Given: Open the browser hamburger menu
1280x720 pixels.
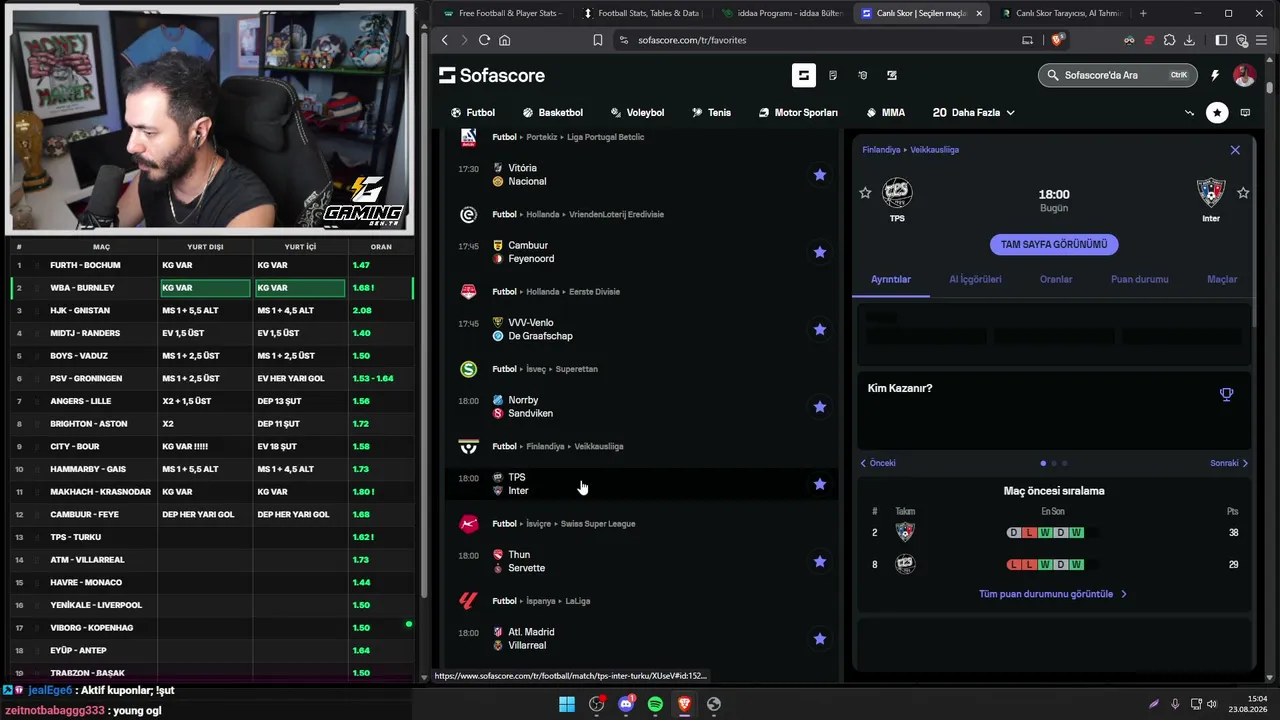Looking at the screenshot, I should [1262, 40].
